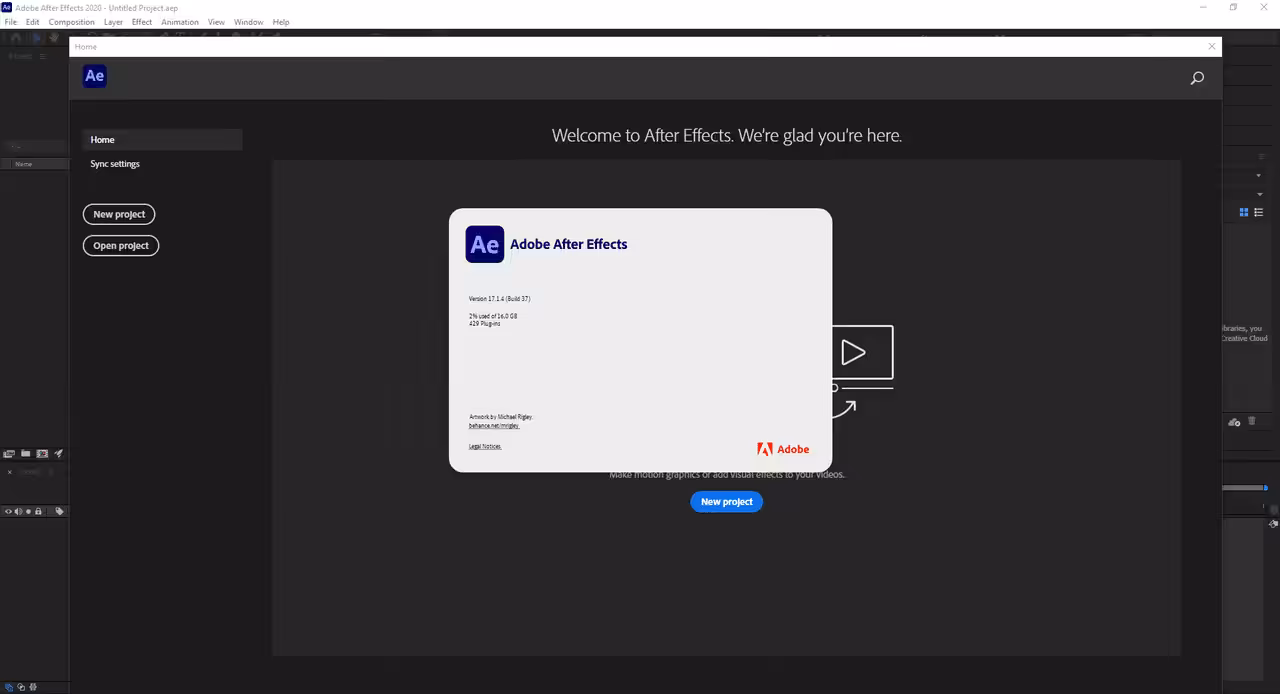Toggle the audio speaker column switch
The width and height of the screenshot is (1280, 694).
(18, 511)
